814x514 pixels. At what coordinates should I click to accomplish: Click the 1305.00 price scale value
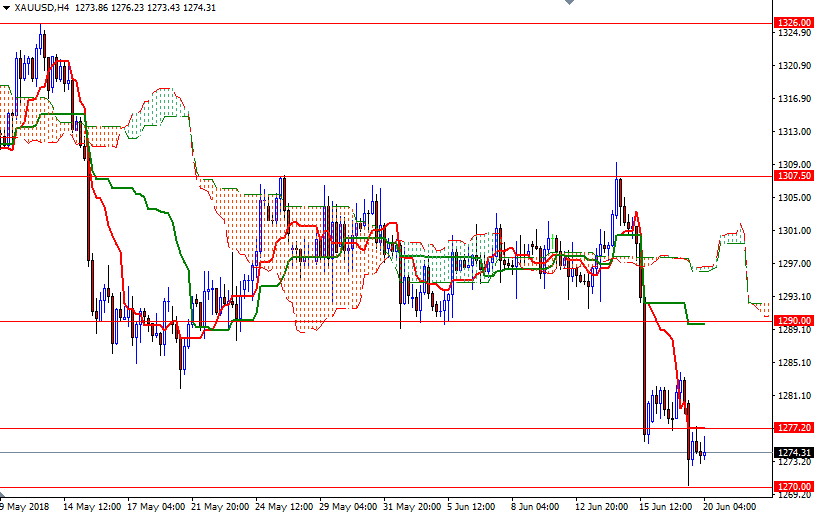794,197
